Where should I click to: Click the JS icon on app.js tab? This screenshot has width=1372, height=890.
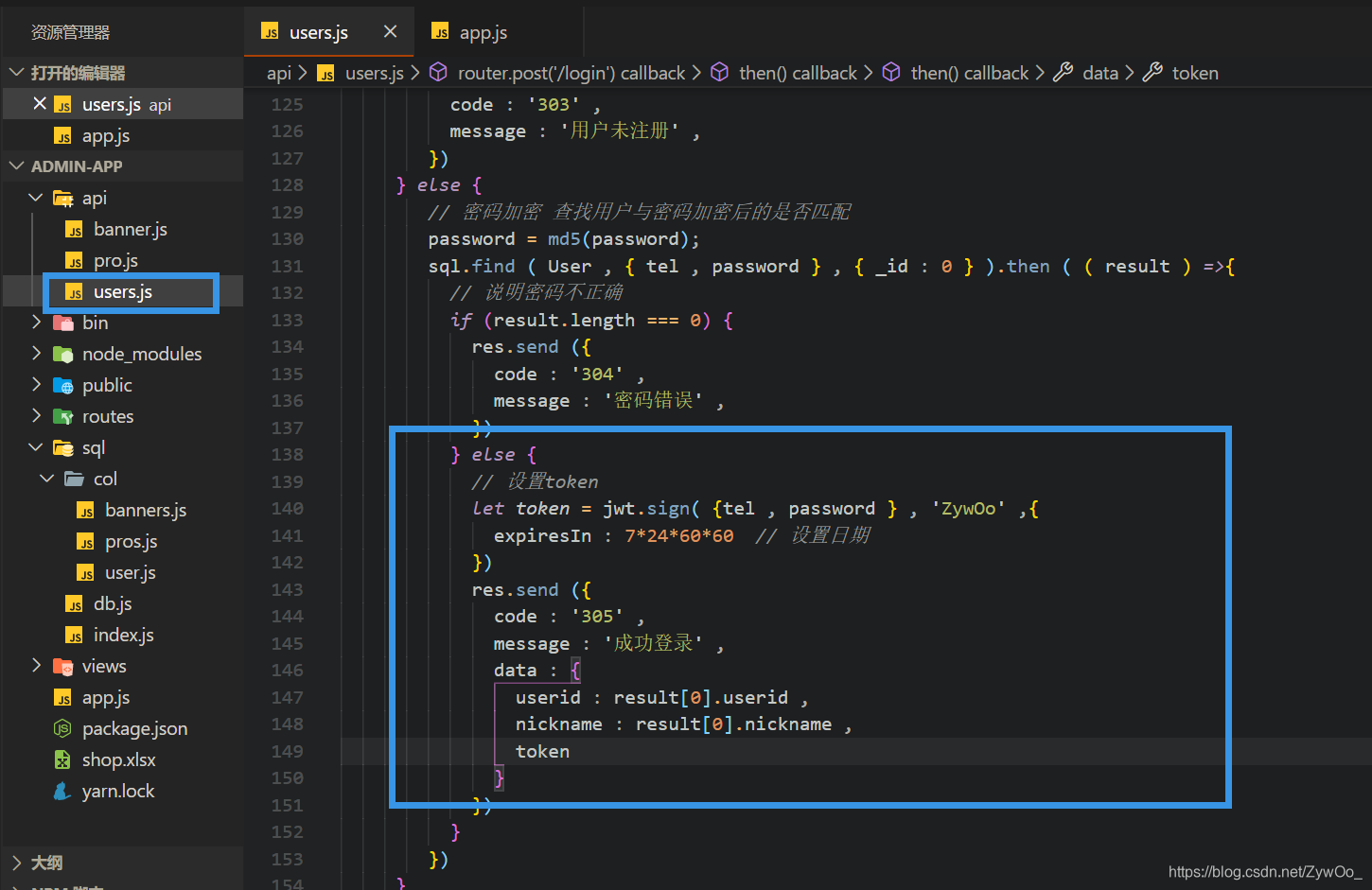(x=441, y=32)
